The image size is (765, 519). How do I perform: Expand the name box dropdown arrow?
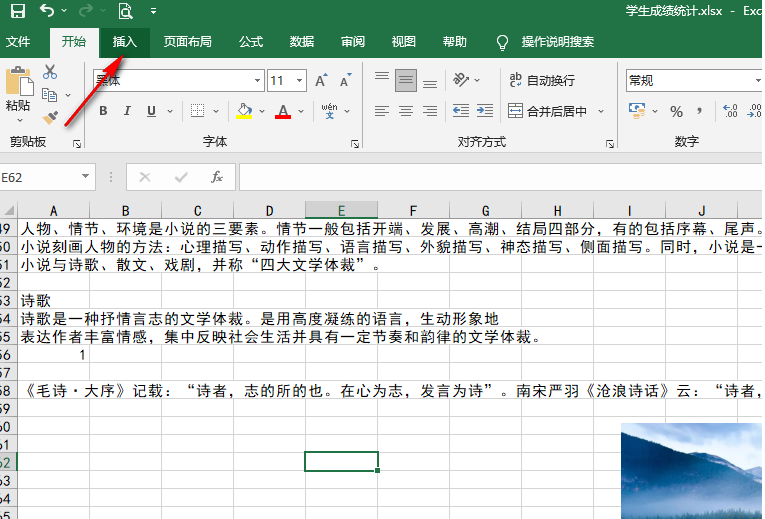tap(85, 177)
